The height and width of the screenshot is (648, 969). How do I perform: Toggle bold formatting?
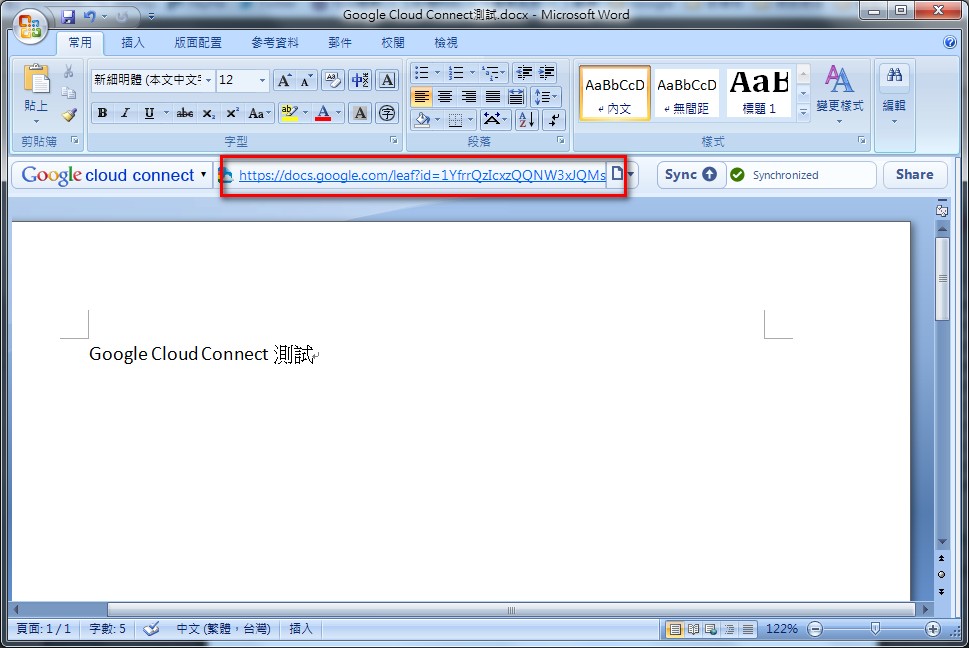(103, 113)
